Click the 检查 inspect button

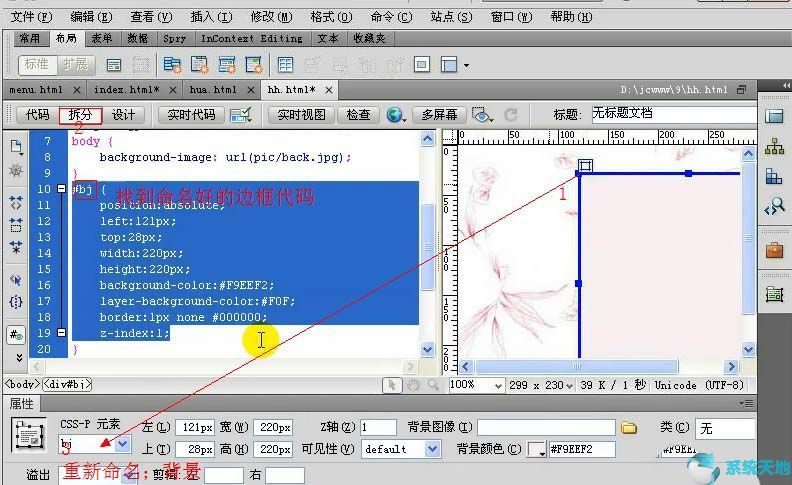[359, 115]
